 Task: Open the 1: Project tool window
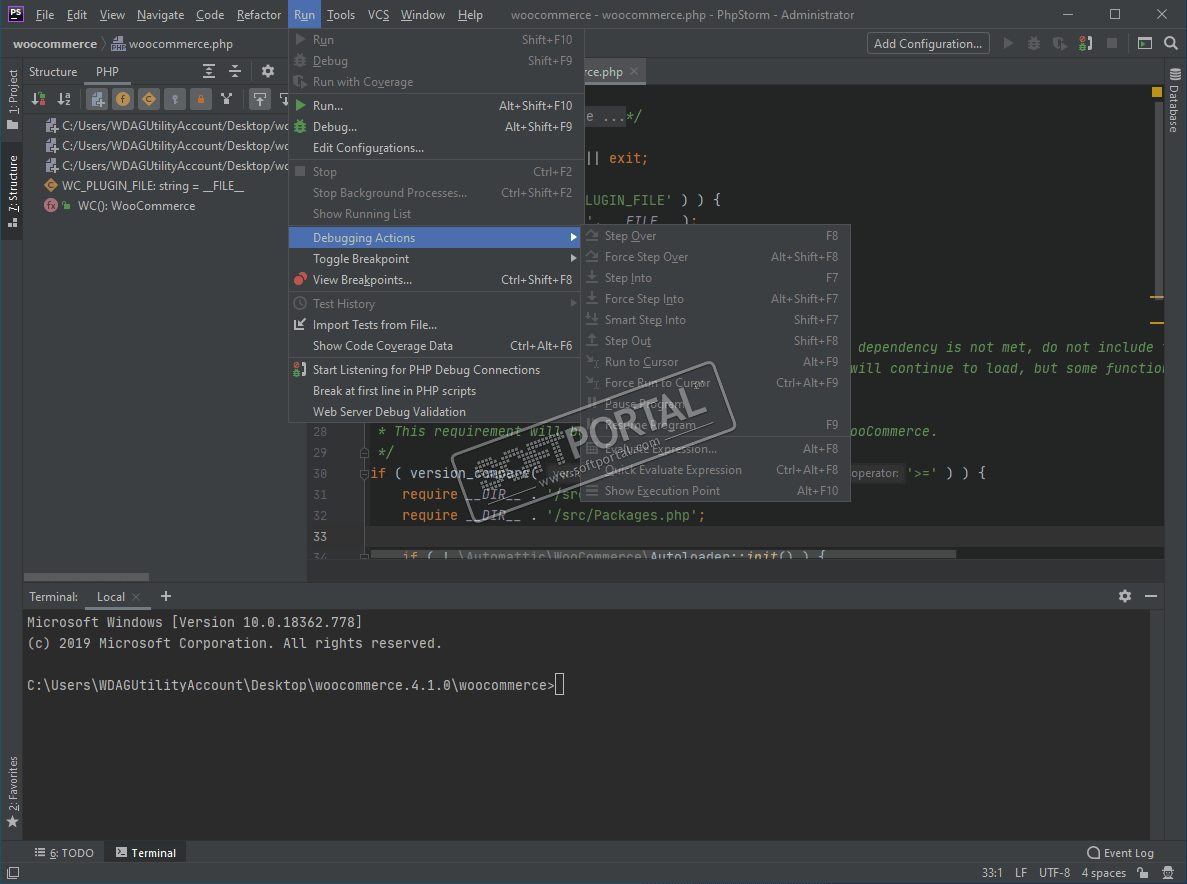tap(12, 98)
